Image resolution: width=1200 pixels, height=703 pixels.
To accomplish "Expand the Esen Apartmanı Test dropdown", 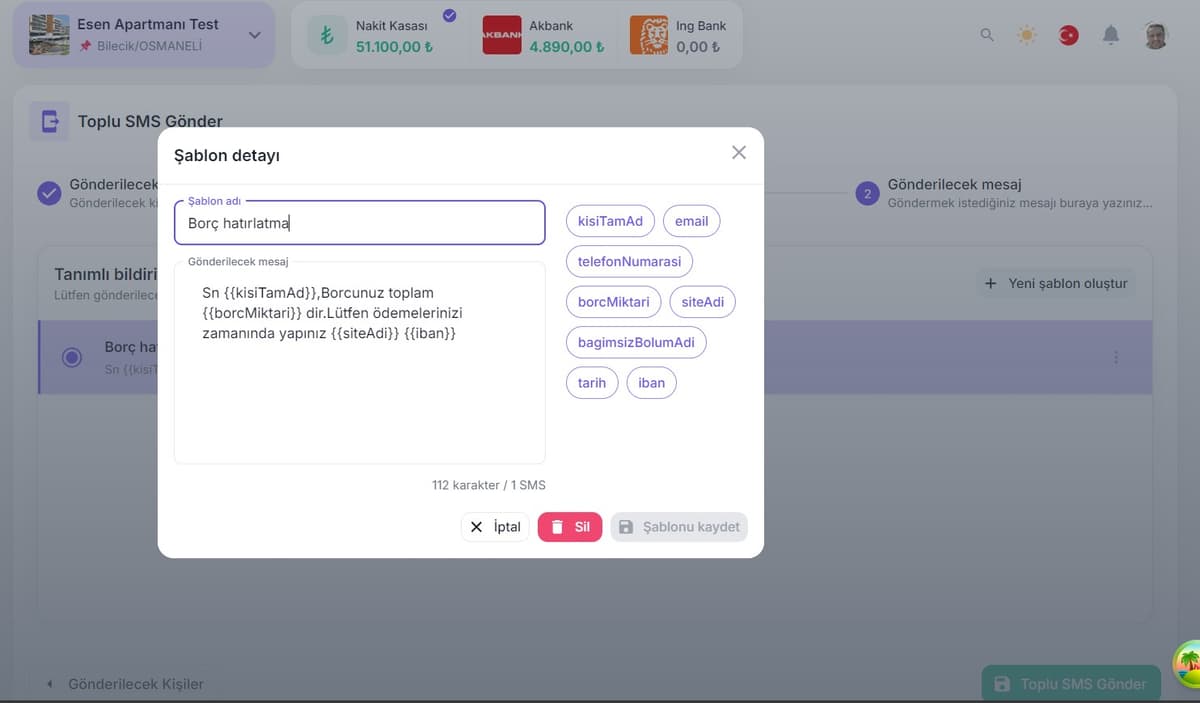I will [x=254, y=35].
